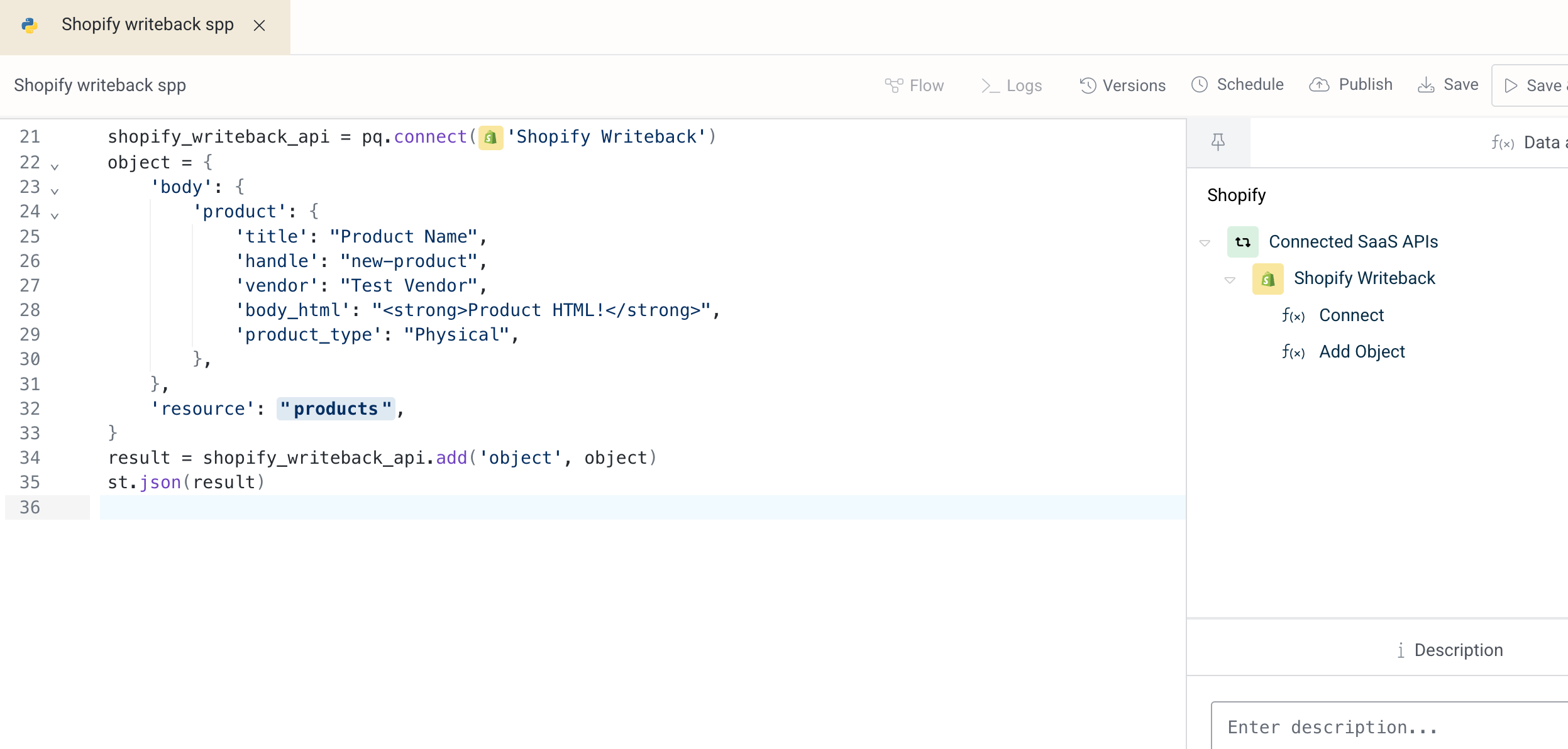The width and height of the screenshot is (1568, 749).
Task: Click the Schedule clock icon
Action: 1200,85
